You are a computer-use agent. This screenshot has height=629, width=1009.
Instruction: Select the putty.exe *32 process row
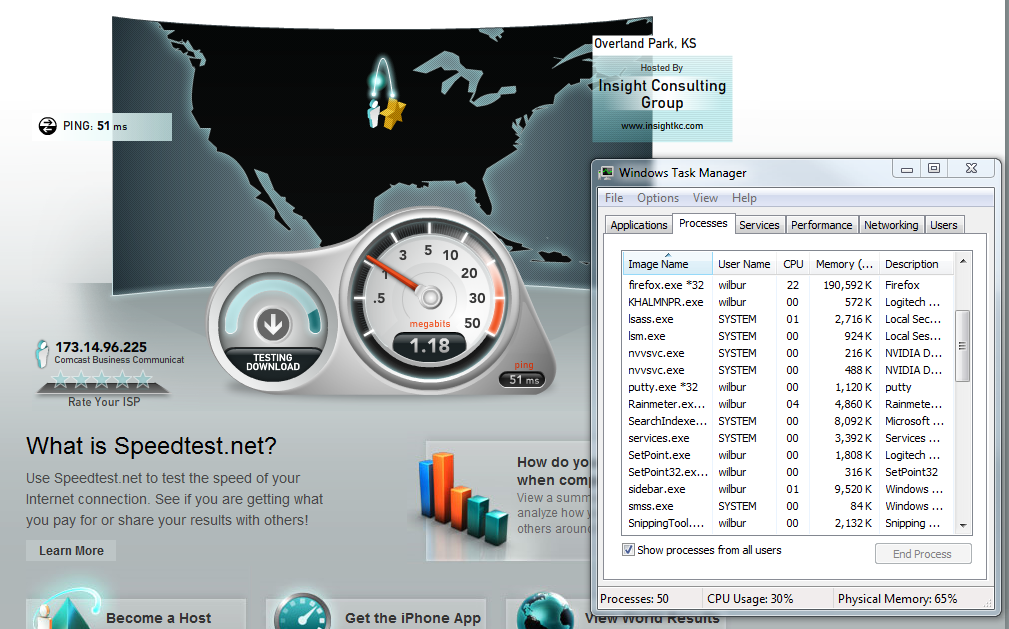pos(788,387)
